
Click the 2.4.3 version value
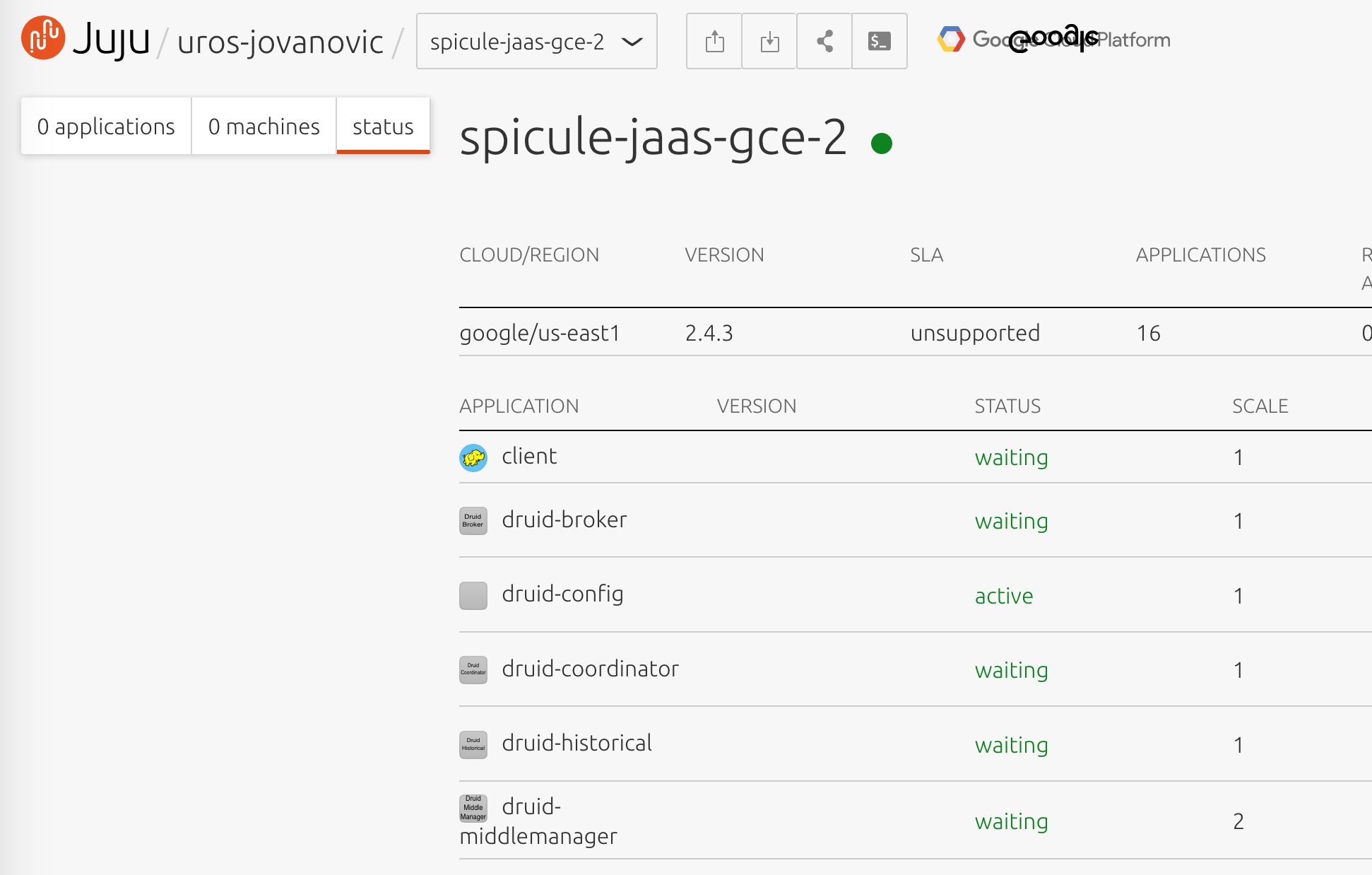709,333
